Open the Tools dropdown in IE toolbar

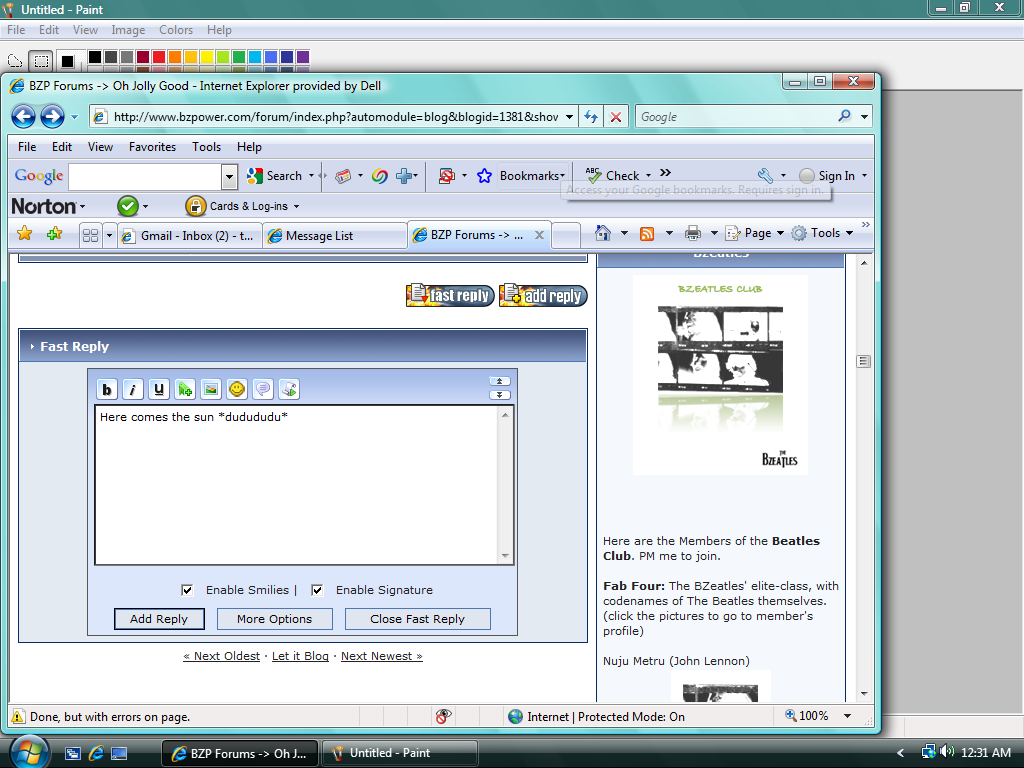pyautogui.click(x=823, y=232)
